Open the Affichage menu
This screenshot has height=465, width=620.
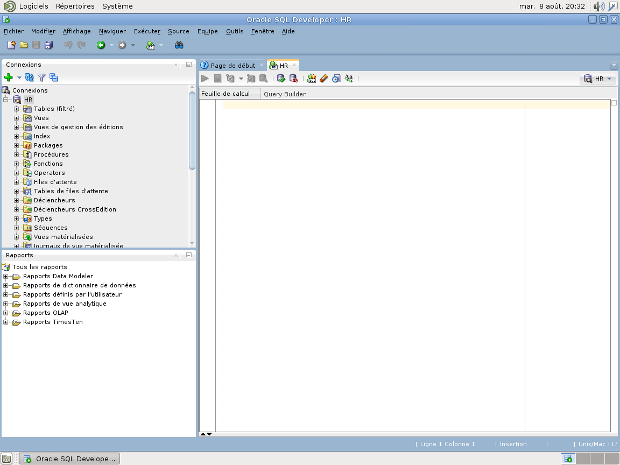(x=77, y=31)
